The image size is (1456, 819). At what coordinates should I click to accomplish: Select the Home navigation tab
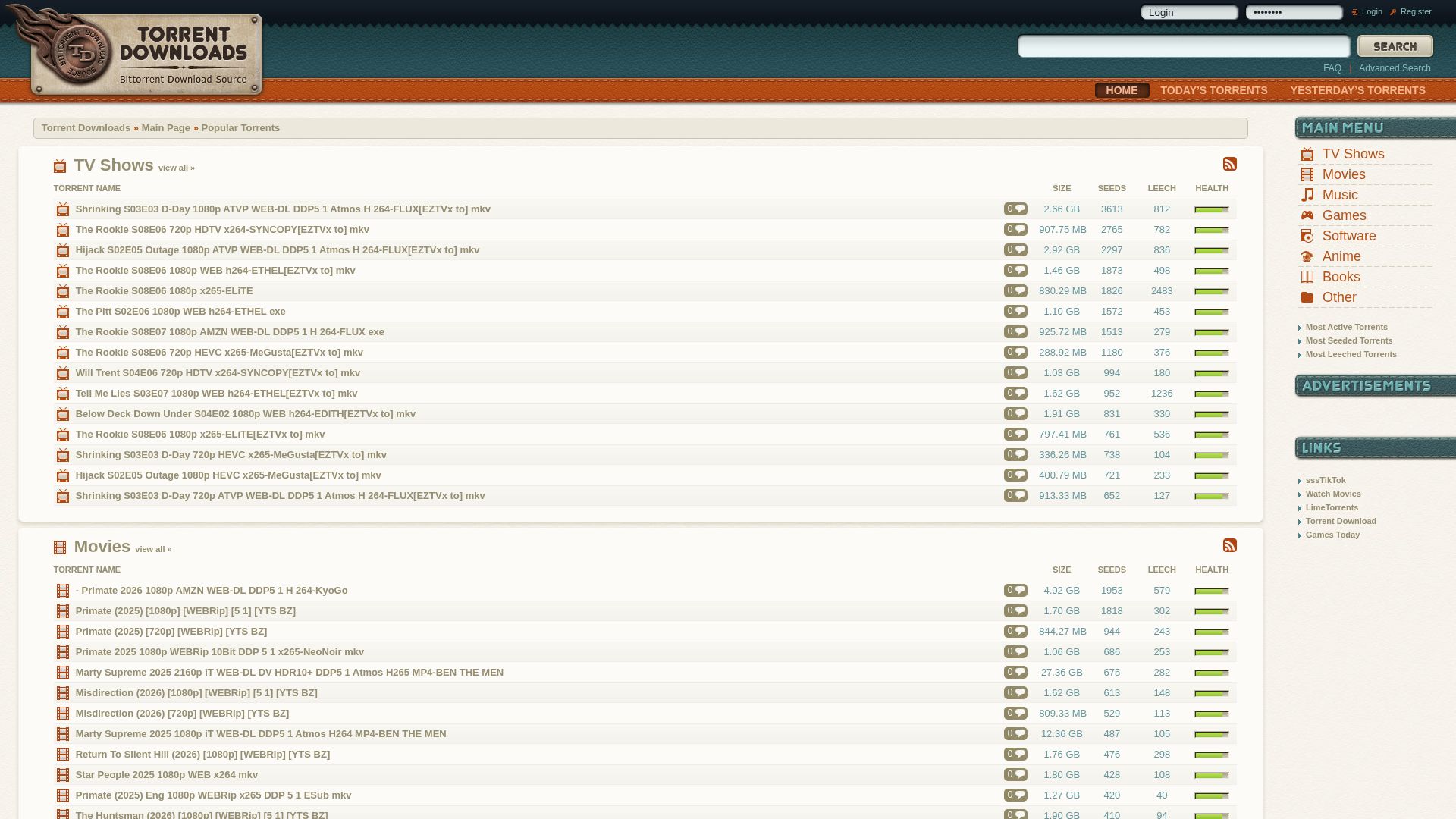[x=1122, y=90]
